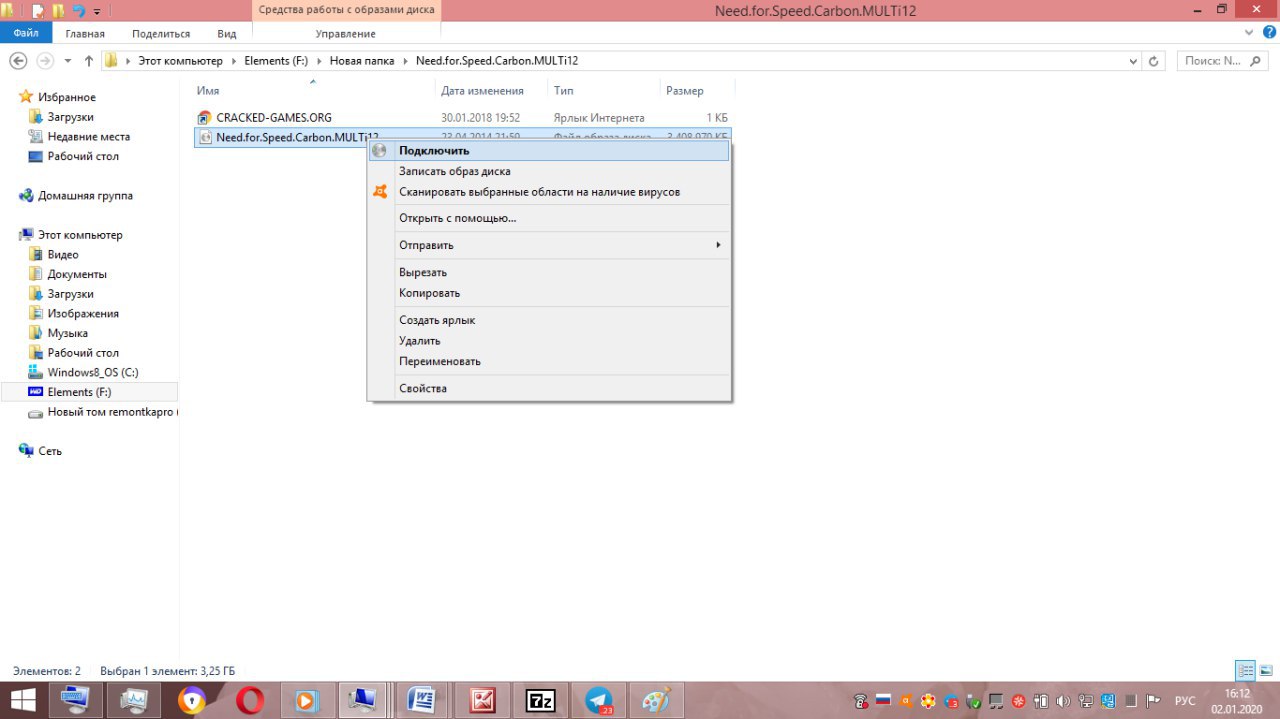Open Windows8_OS (C:) drive in sidebar
This screenshot has height=719, width=1280.
point(92,373)
